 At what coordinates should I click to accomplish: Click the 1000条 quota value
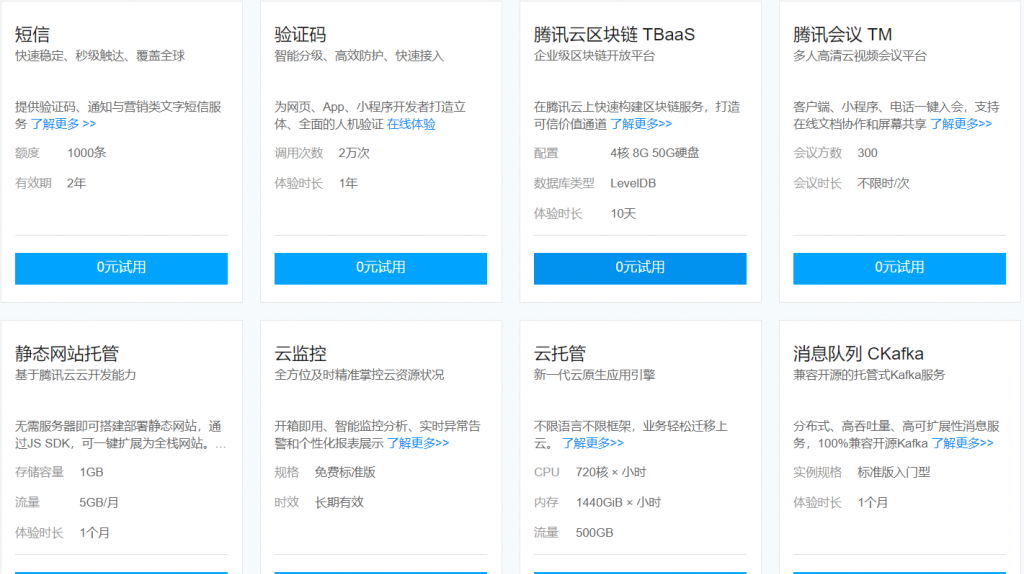(87, 153)
